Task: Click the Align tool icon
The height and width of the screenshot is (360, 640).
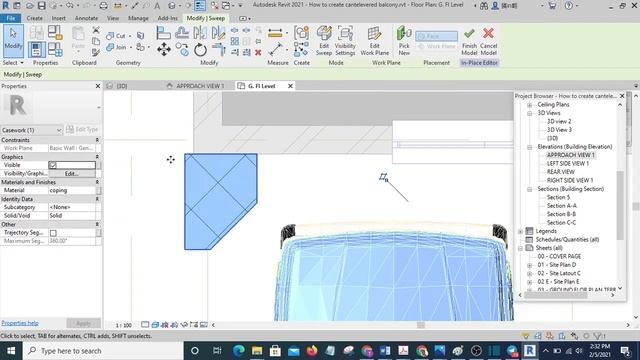Action: tap(163, 33)
